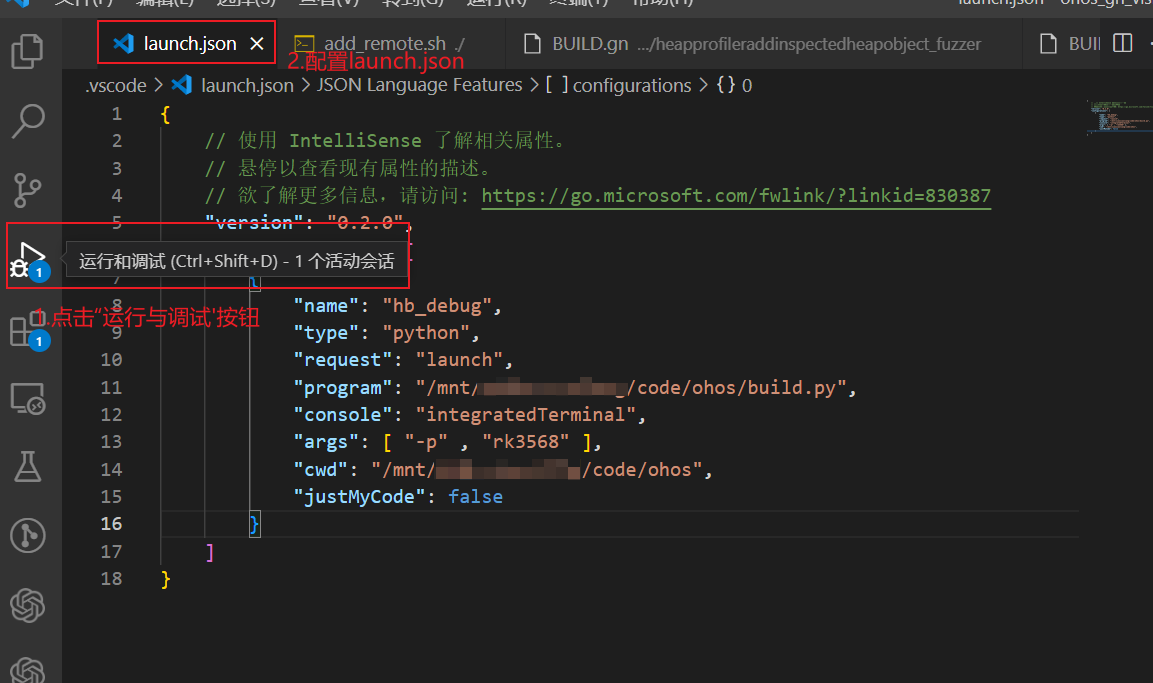Open the go.microsoft.com fwlink URL
The image size is (1153, 683).
point(736,195)
